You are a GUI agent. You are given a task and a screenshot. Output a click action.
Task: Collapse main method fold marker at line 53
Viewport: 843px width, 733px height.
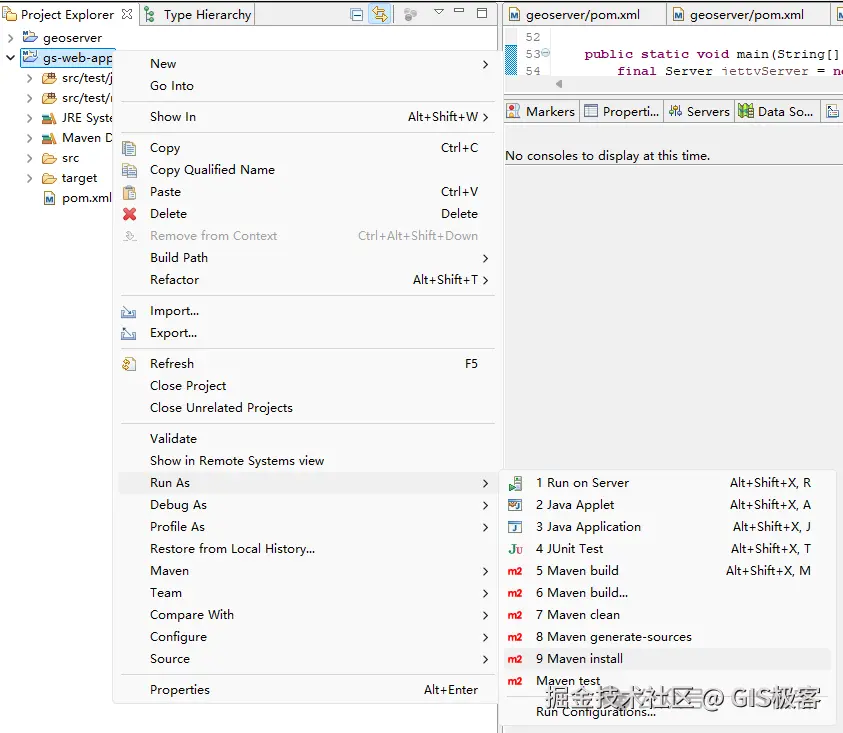tap(546, 53)
